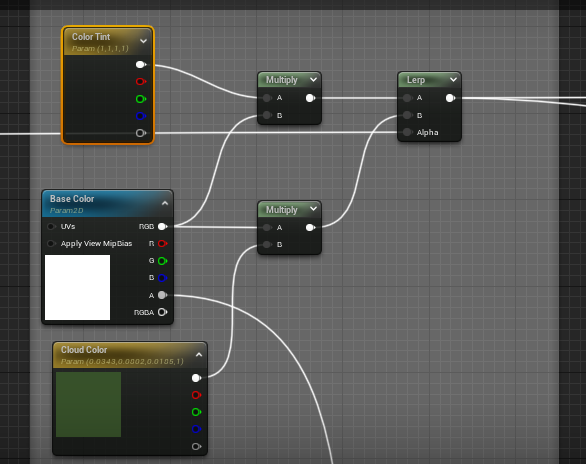Click the alpha output pin of Cloud Color
Image resolution: width=586 pixels, height=464 pixels.
[196, 446]
